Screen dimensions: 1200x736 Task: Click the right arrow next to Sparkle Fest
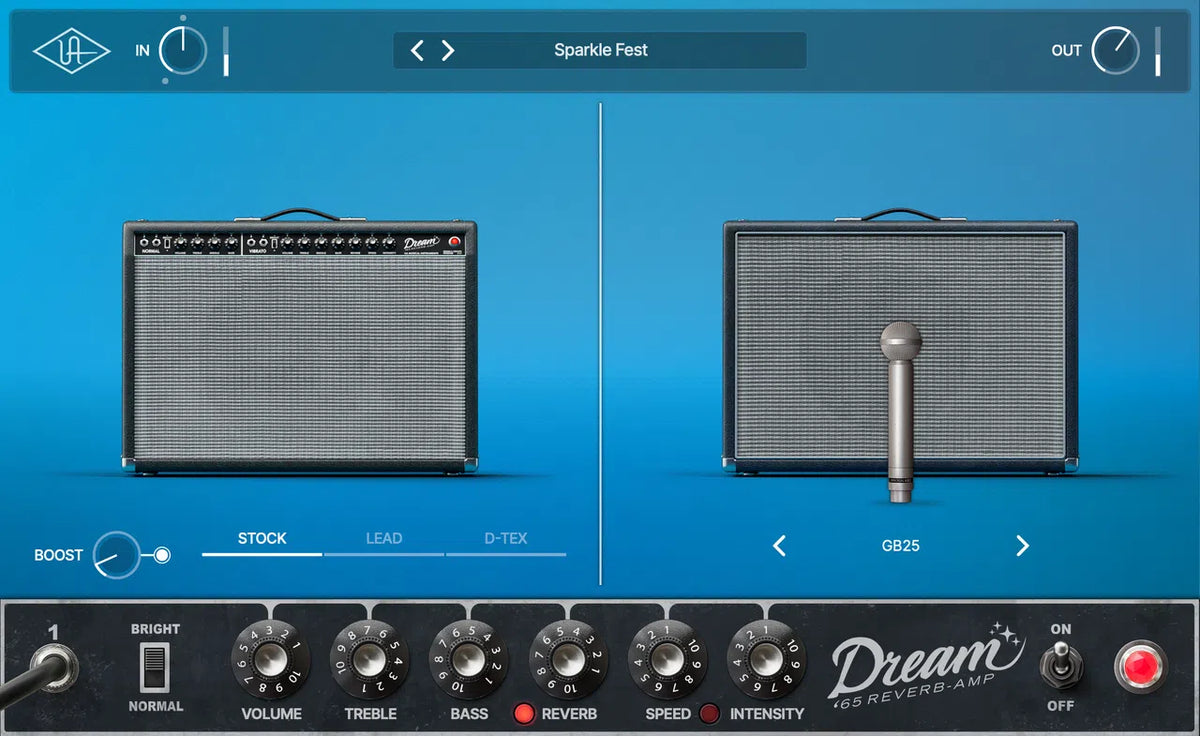tap(447, 49)
